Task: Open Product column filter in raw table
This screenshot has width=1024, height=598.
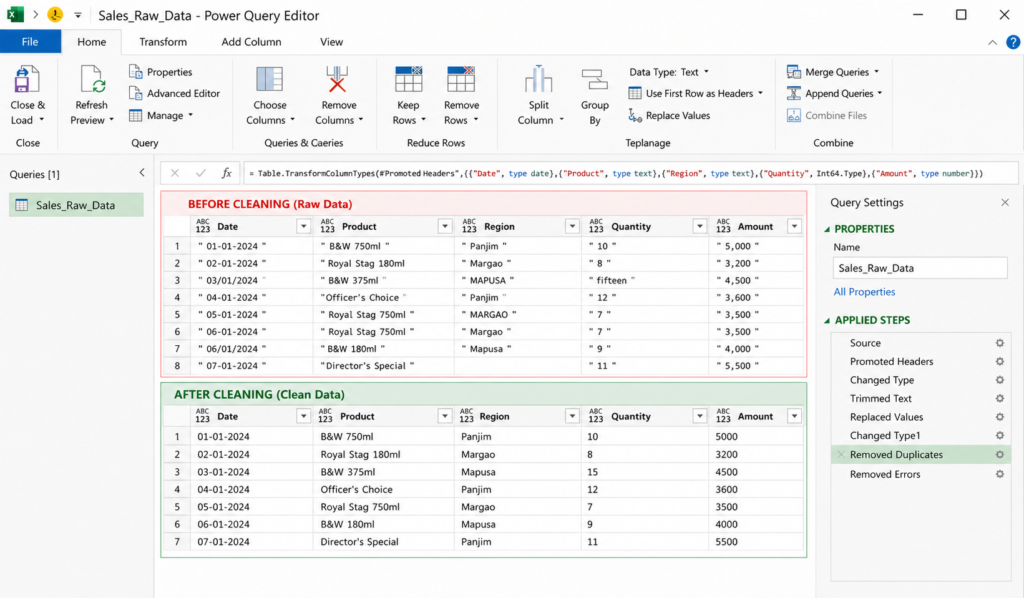Action: (445, 227)
